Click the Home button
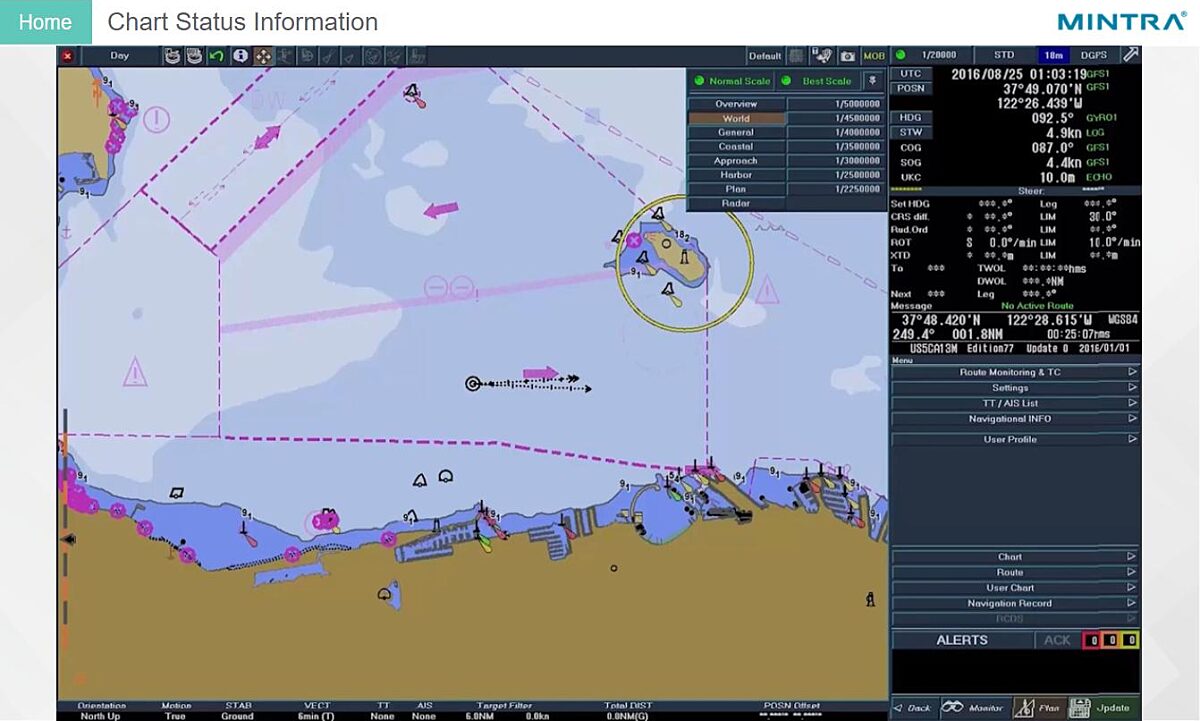This screenshot has width=1200, height=721. [46, 22]
